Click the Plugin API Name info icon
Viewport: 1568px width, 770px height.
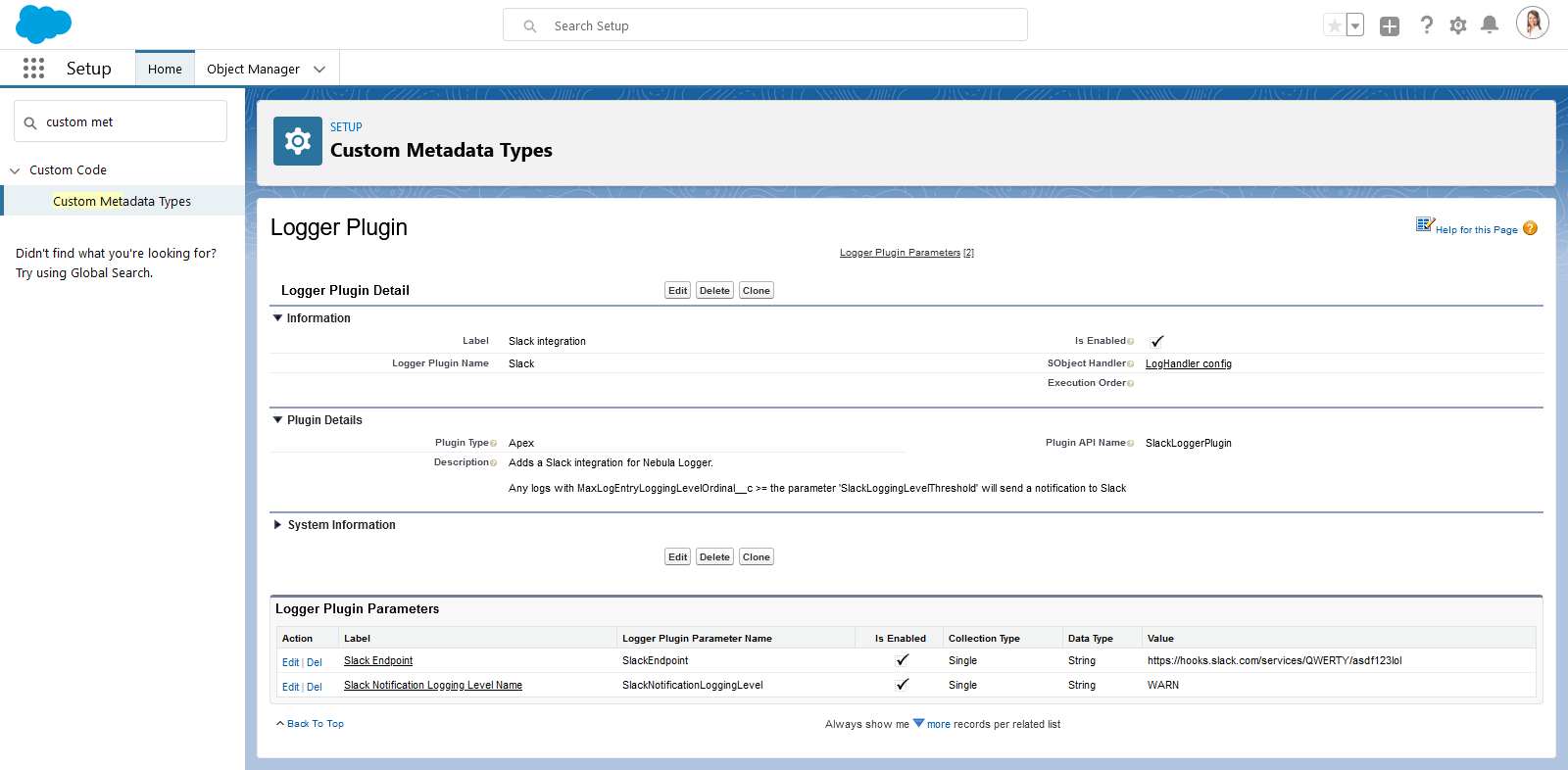click(x=1130, y=444)
